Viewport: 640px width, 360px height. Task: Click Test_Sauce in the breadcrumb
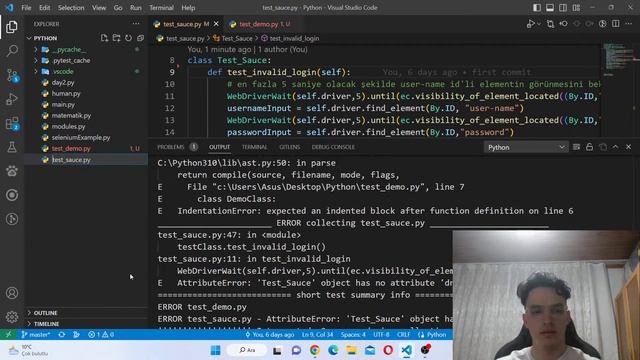pos(237,38)
